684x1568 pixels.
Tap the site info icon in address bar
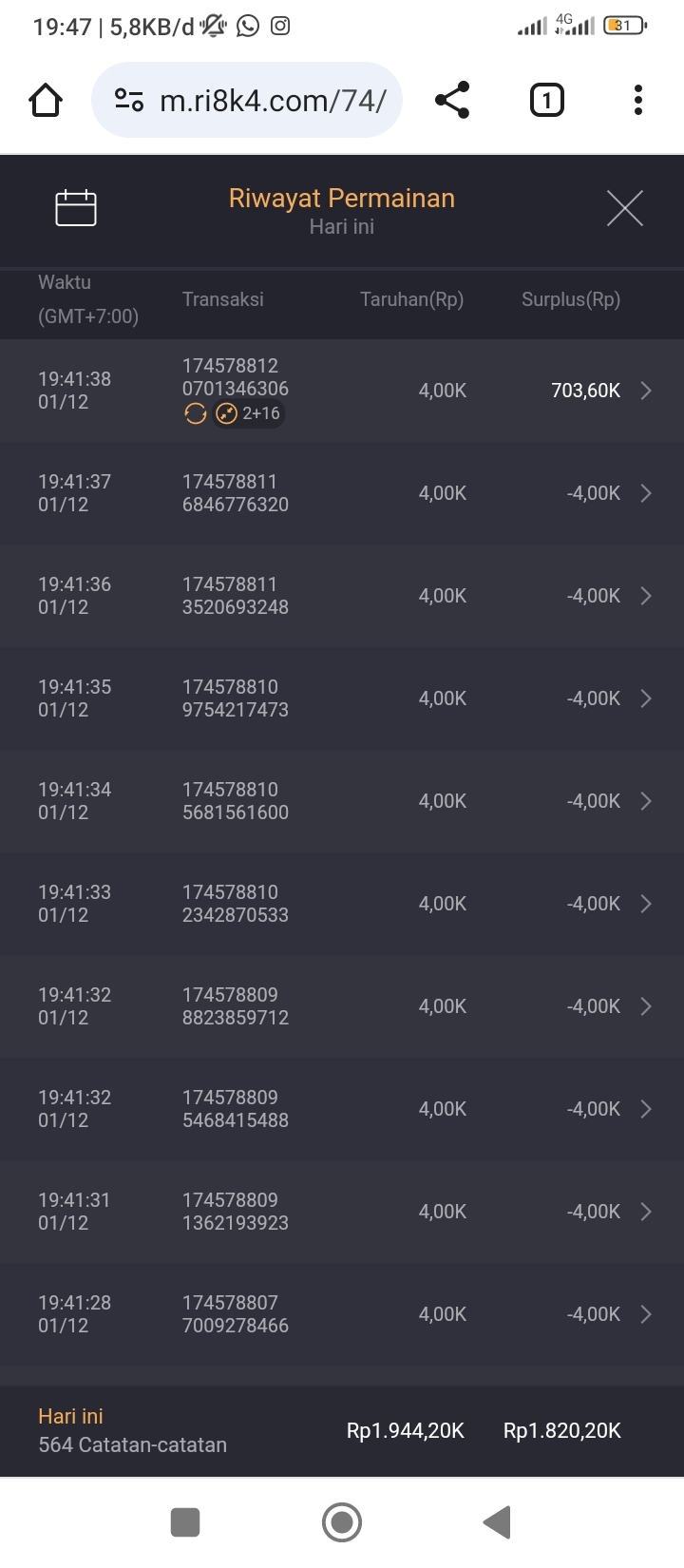pyautogui.click(x=129, y=100)
